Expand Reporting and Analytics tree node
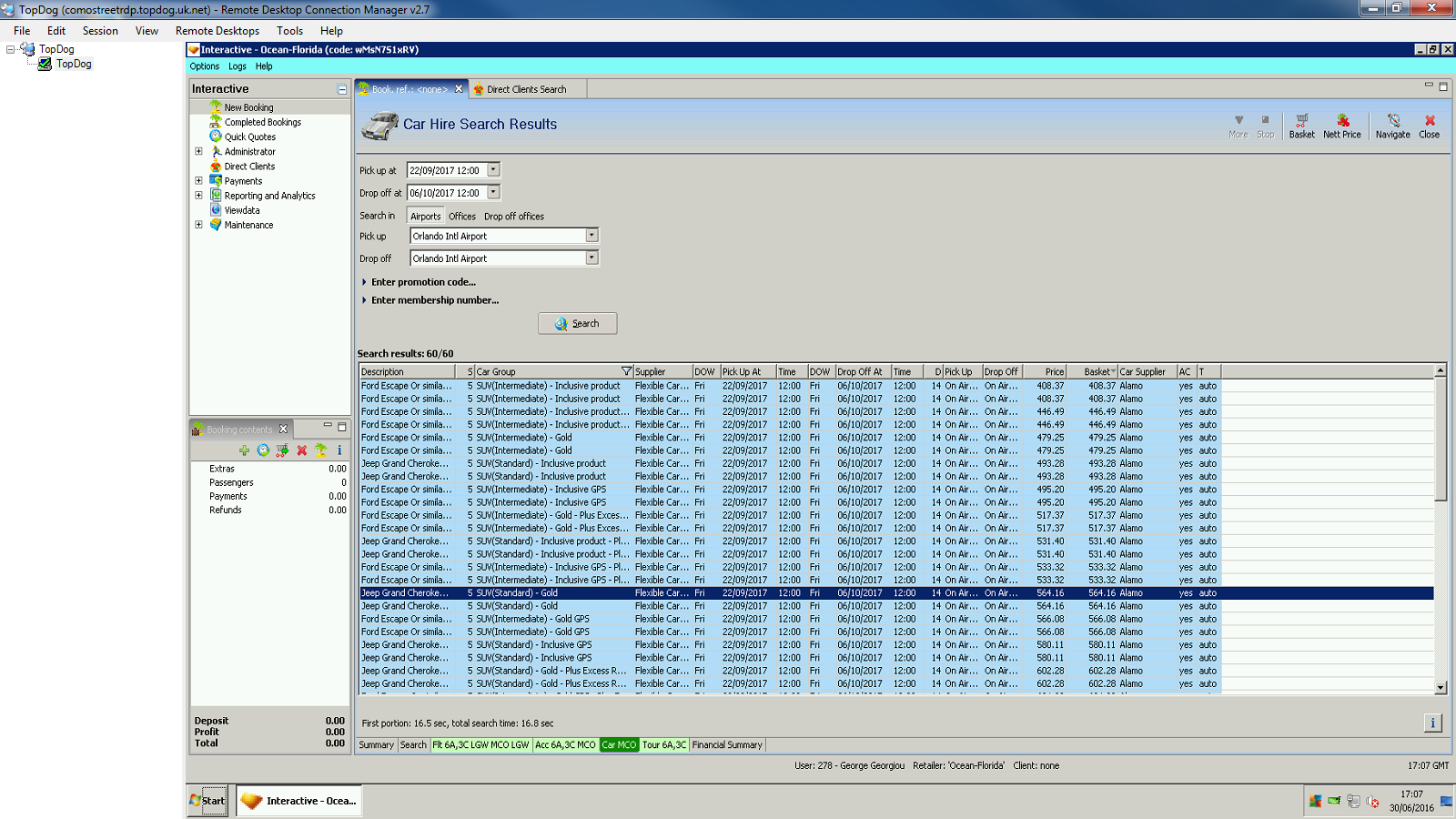Viewport: 1456px width, 819px height. tap(198, 196)
